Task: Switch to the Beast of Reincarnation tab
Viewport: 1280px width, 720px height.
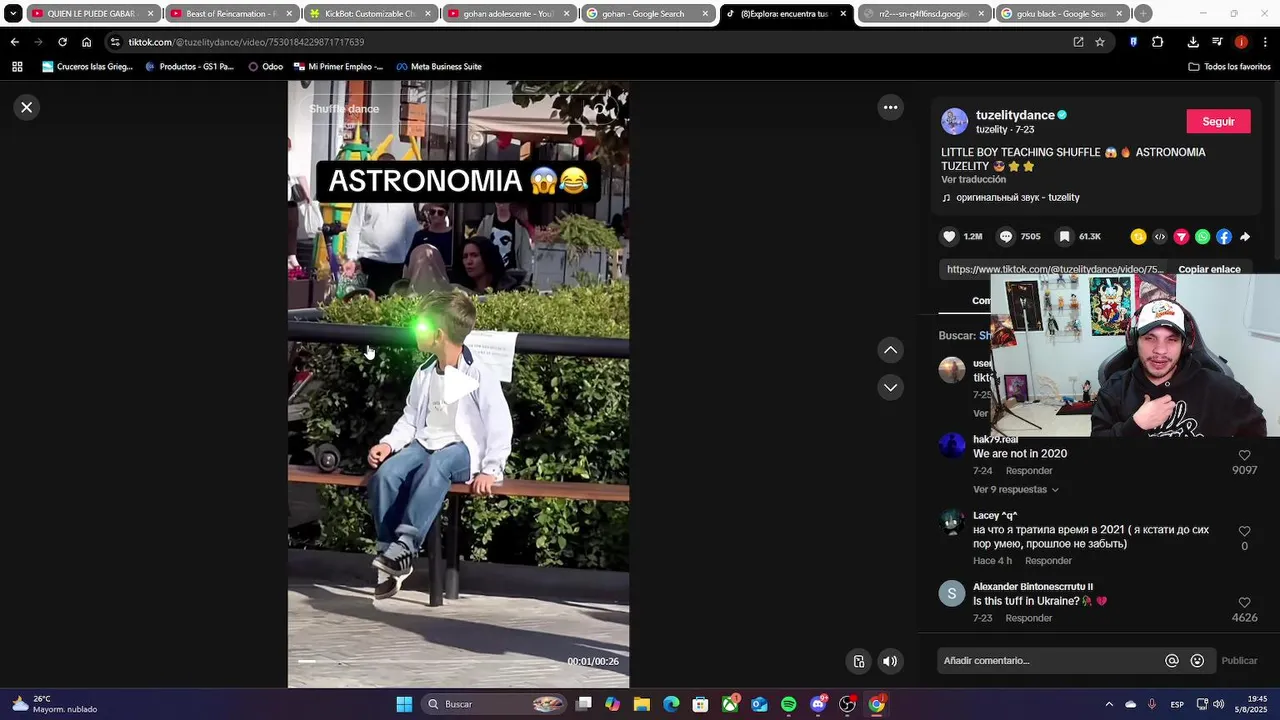Action: (231, 14)
